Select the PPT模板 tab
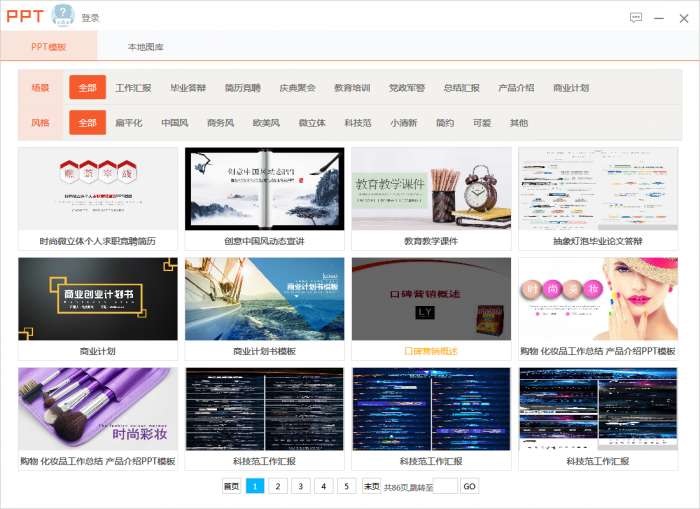700x509 pixels. 49,47
